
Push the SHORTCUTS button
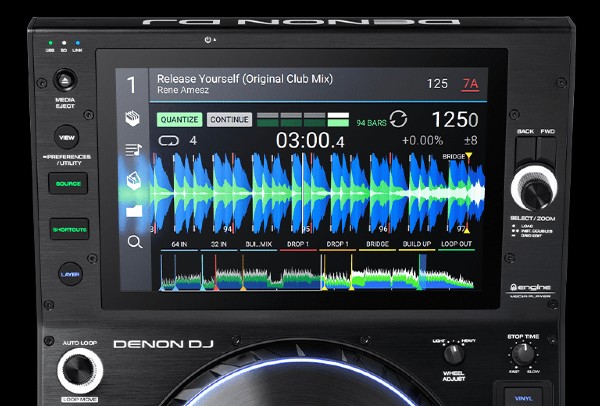point(69,229)
